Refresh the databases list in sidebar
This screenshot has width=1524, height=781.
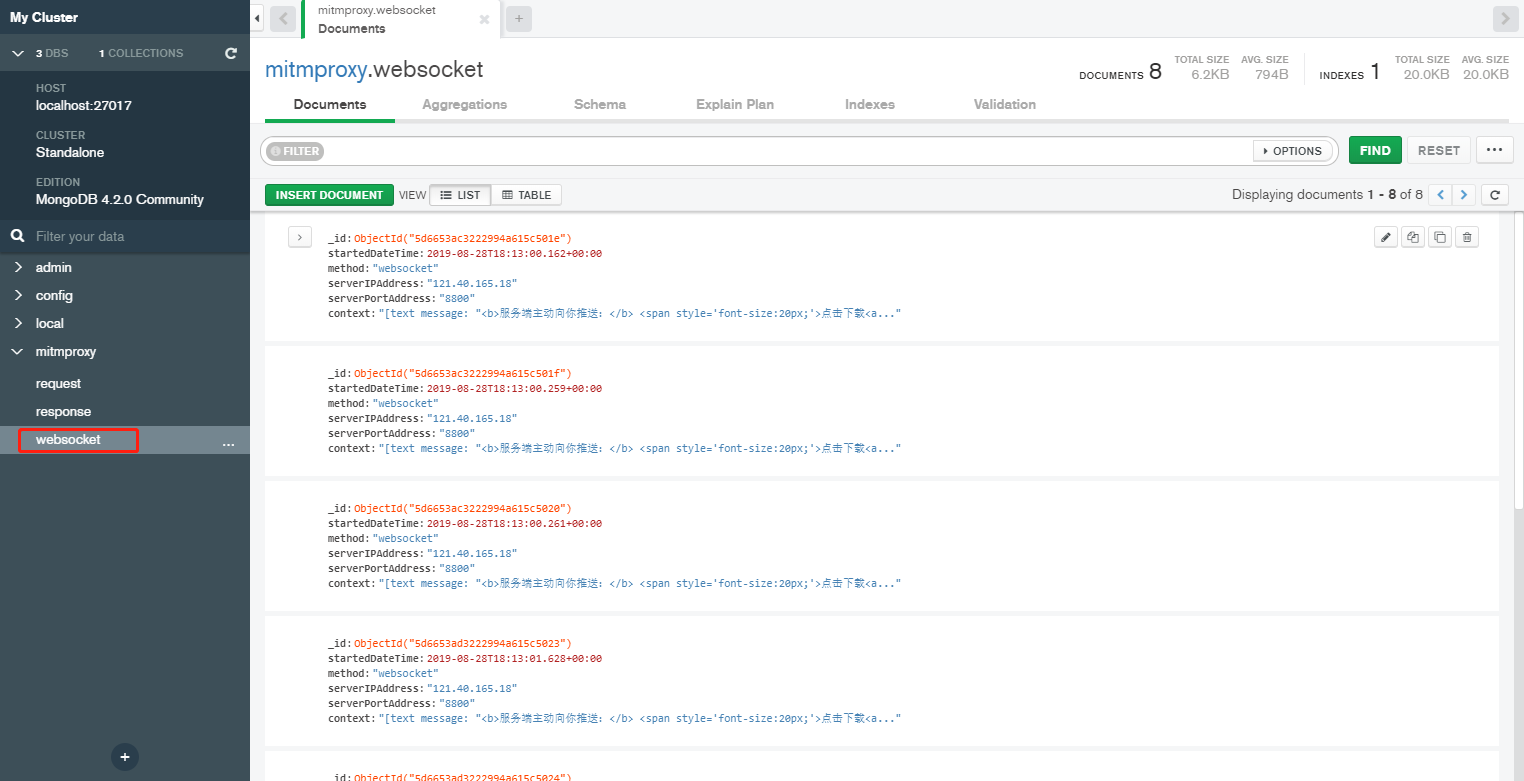[231, 53]
